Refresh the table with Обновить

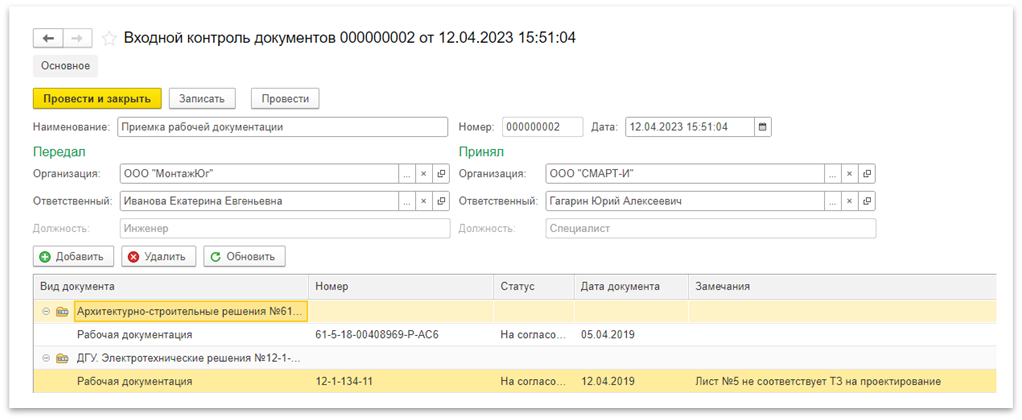click(x=245, y=256)
